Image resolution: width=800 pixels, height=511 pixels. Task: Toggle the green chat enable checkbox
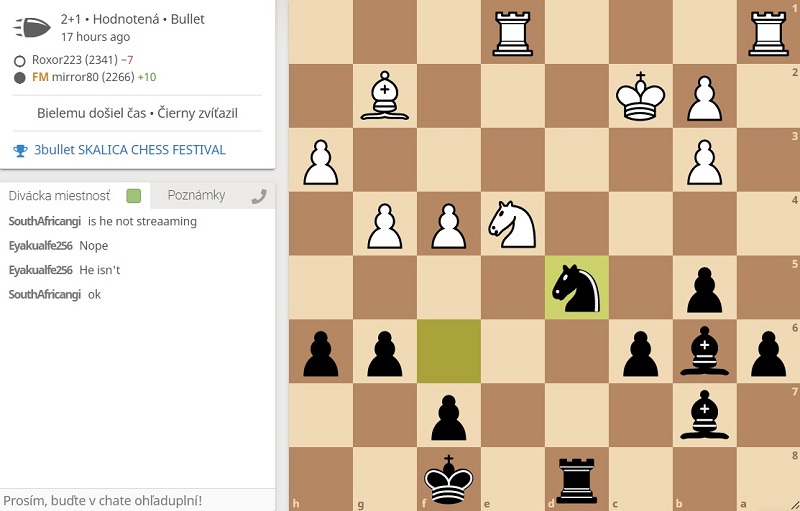click(x=134, y=196)
